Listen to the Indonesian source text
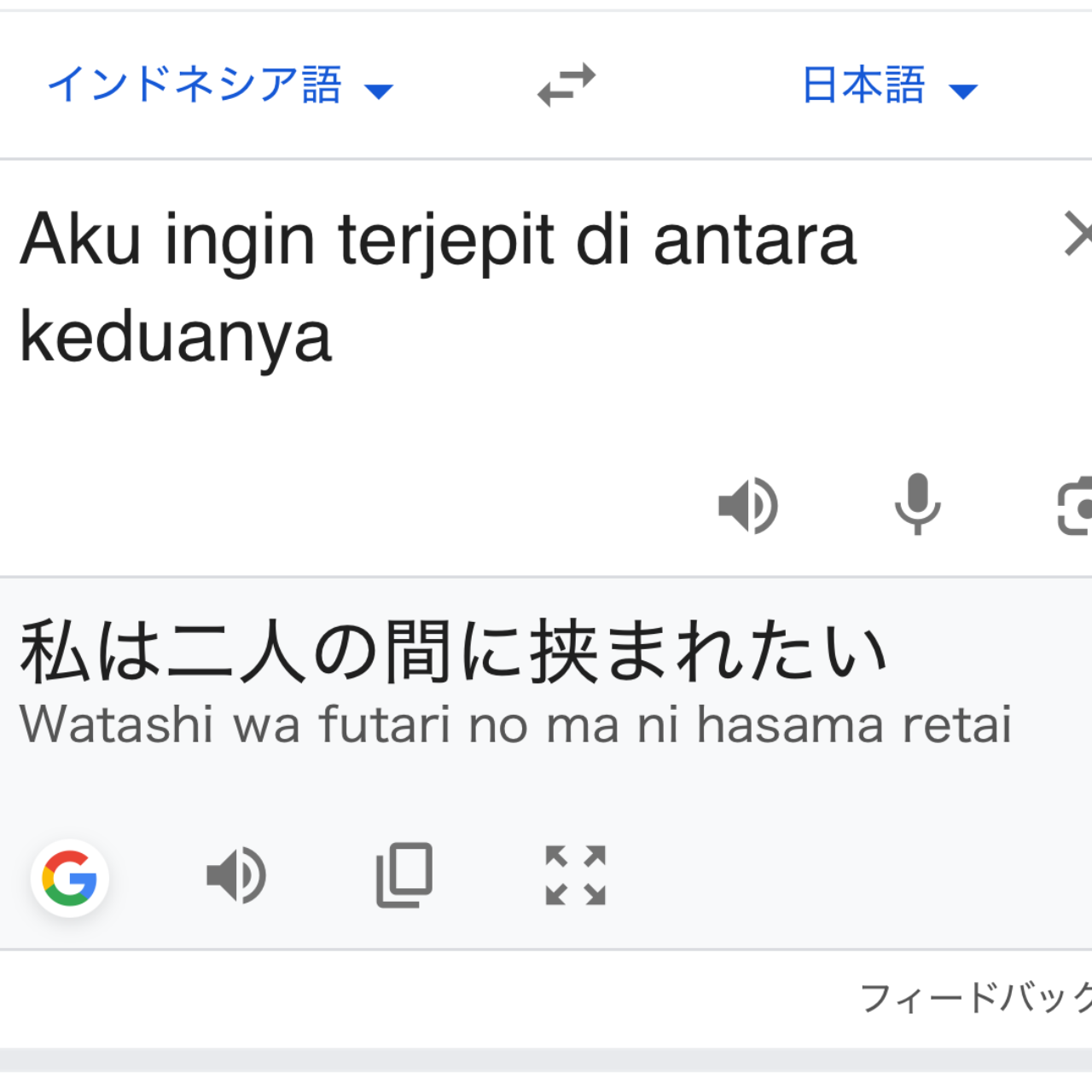Viewport: 1092px width, 1092px height. (x=748, y=505)
